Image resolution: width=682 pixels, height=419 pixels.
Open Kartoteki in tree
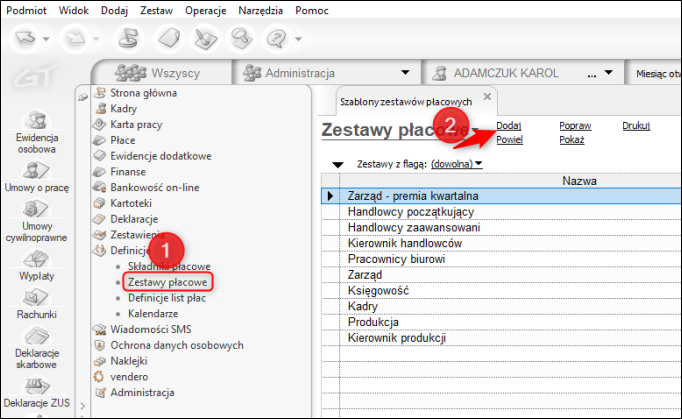point(131,203)
